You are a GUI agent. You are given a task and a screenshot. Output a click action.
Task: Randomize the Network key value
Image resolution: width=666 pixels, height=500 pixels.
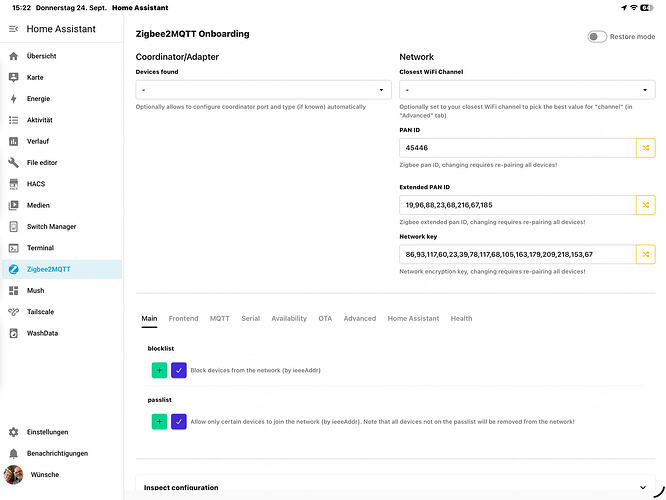[646, 254]
